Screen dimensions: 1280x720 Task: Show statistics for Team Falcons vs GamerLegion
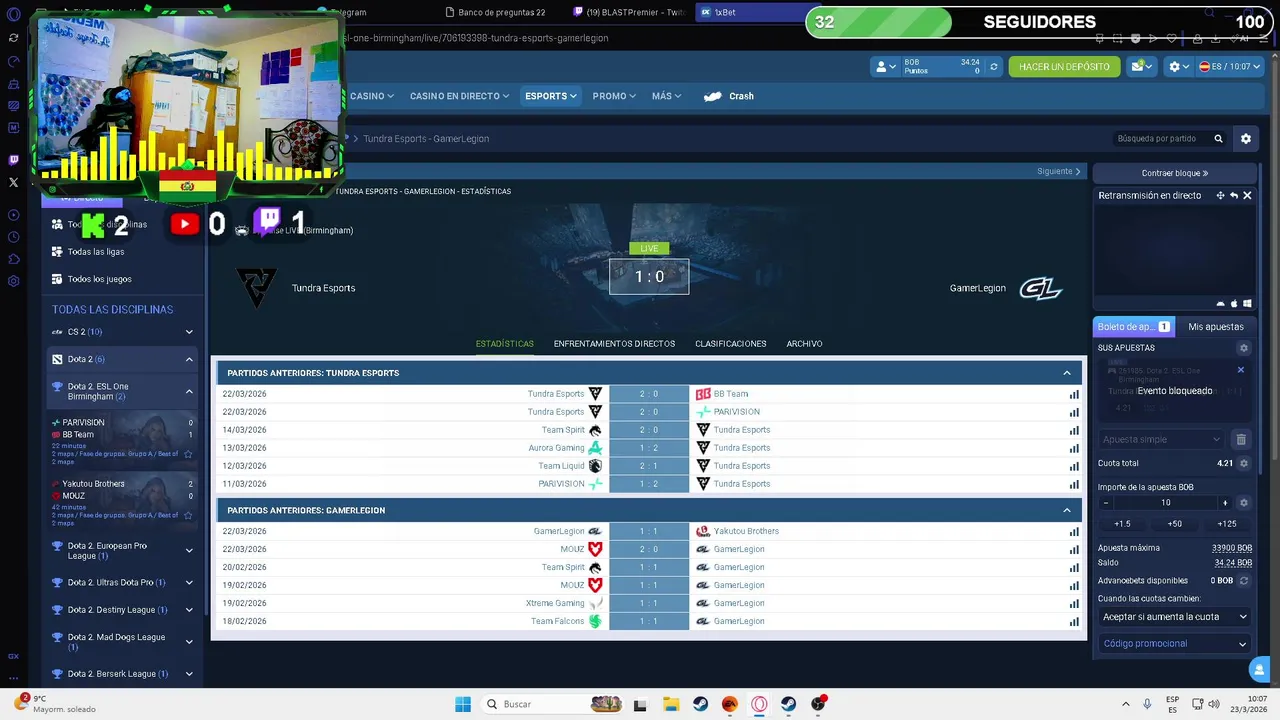1074,622
